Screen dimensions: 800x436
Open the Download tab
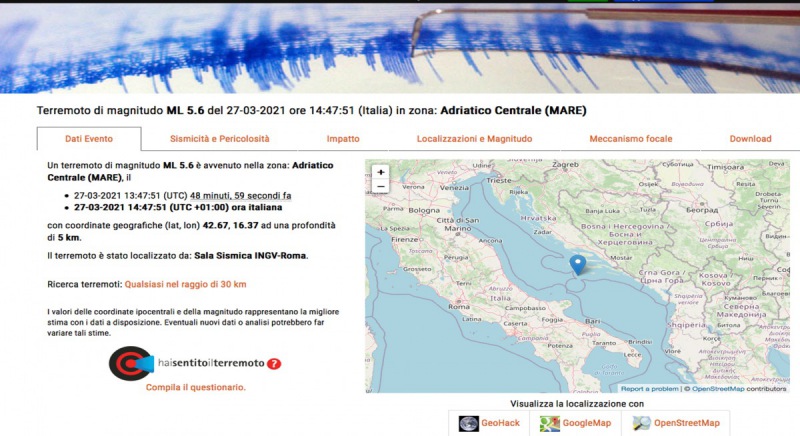point(750,139)
